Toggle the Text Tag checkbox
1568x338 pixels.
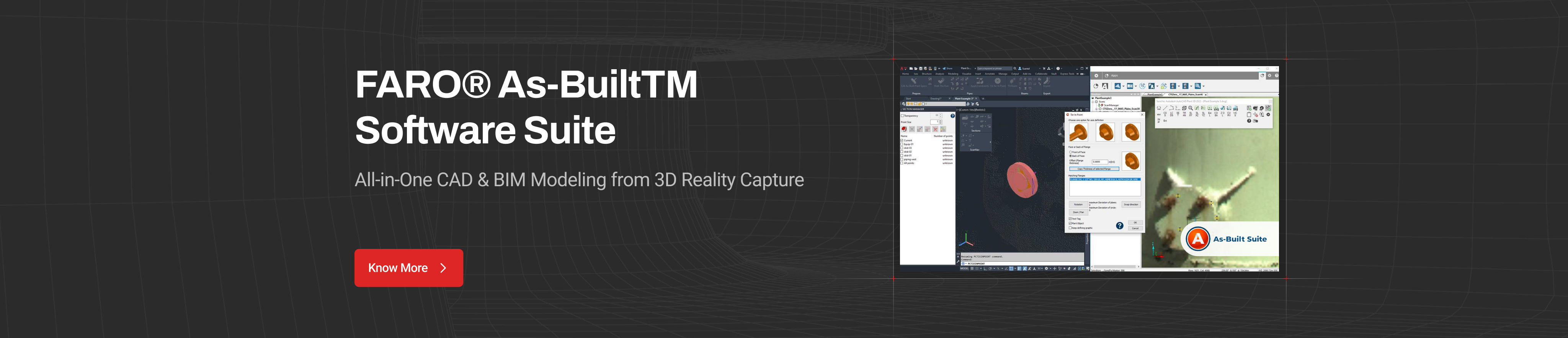point(1070,219)
